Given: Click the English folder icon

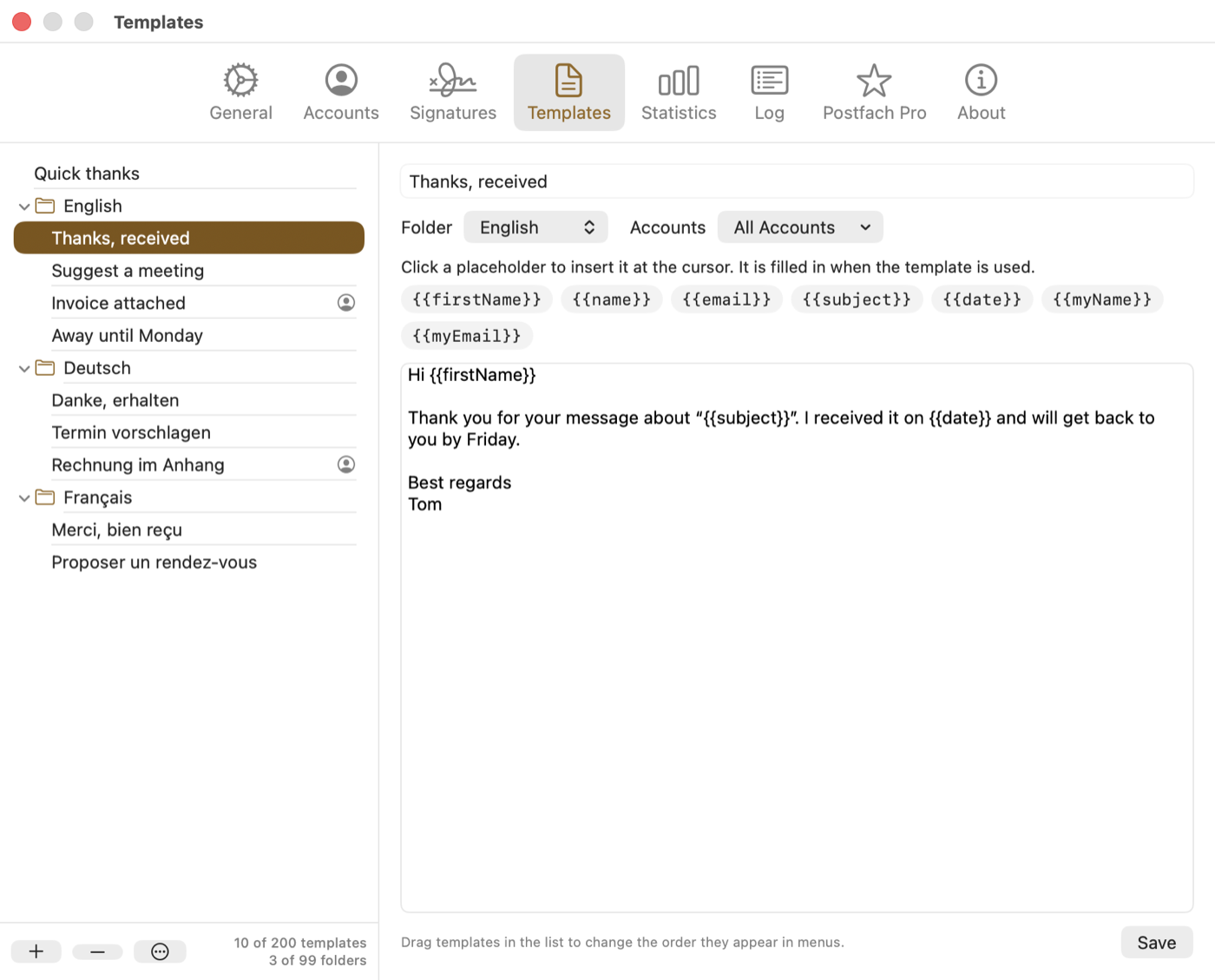Looking at the screenshot, I should 45,206.
